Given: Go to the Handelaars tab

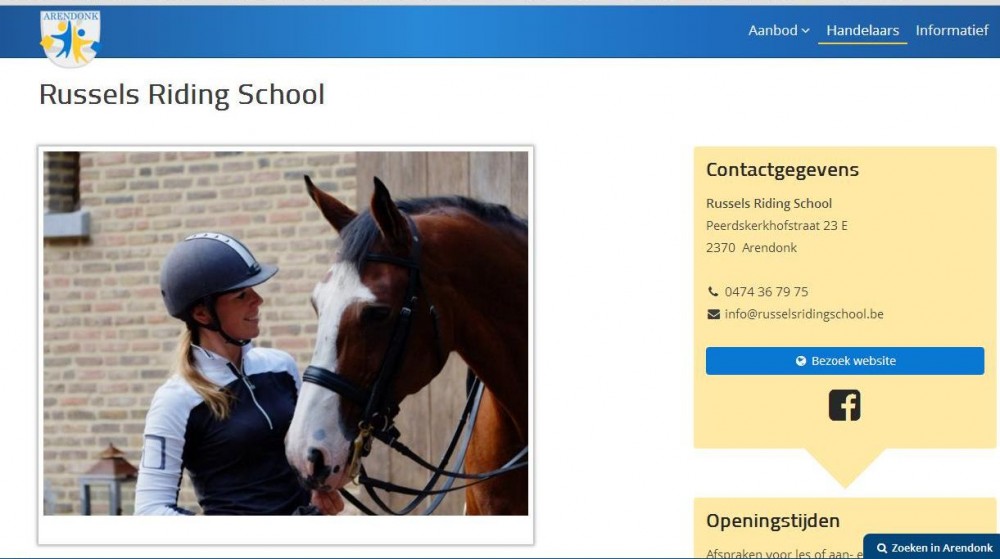Looking at the screenshot, I should pos(862,31).
